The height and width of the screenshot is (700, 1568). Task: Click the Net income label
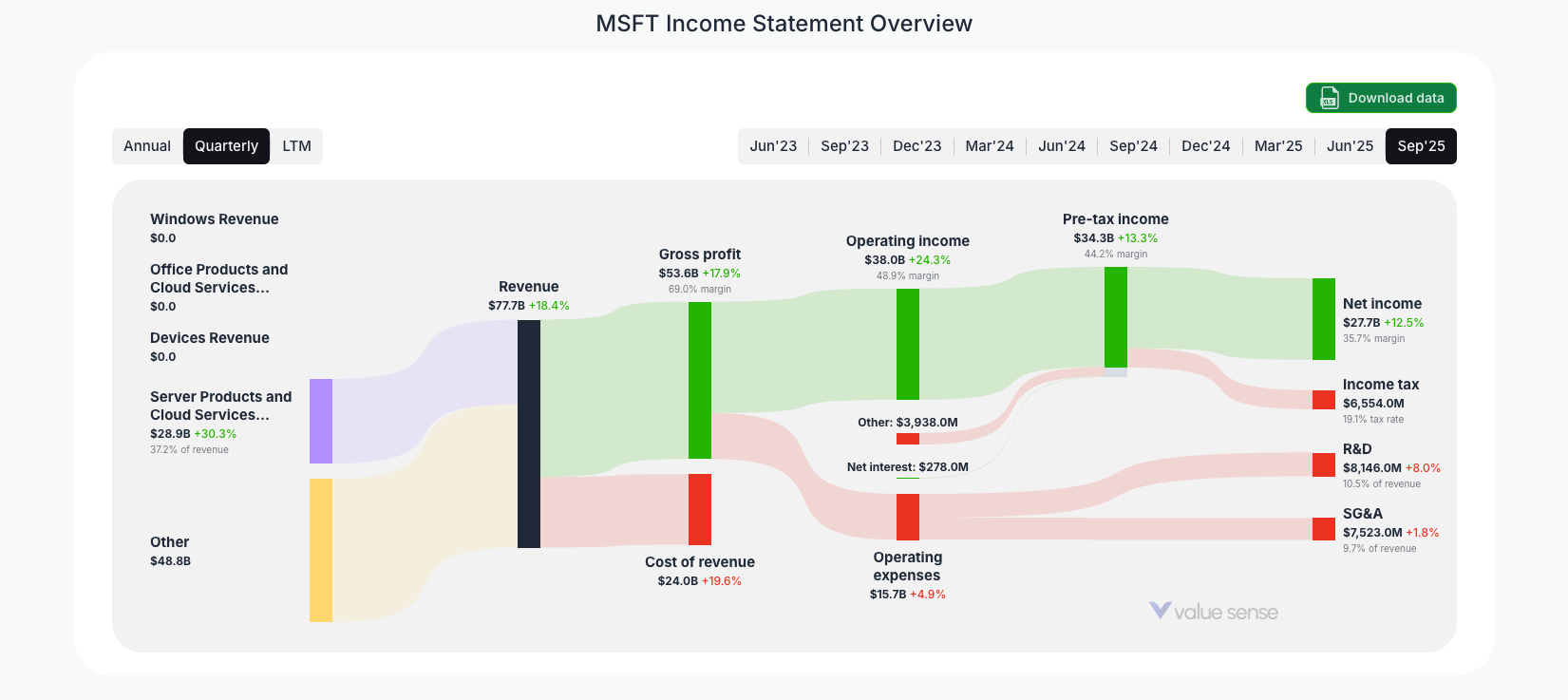pos(1383,304)
